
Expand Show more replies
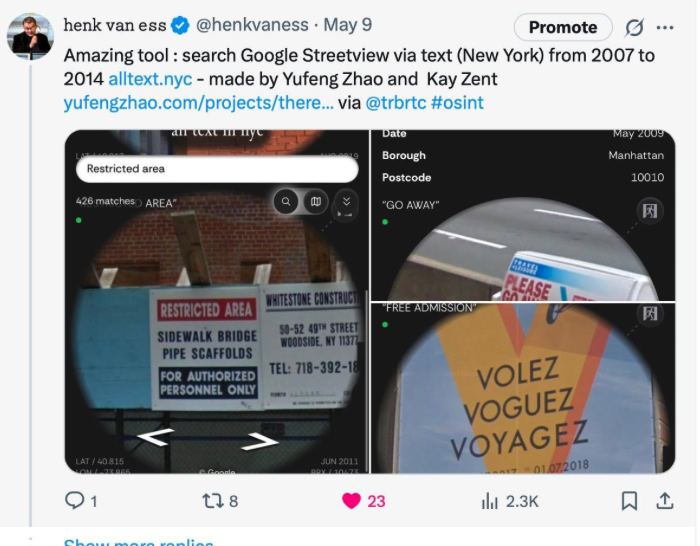point(138,542)
